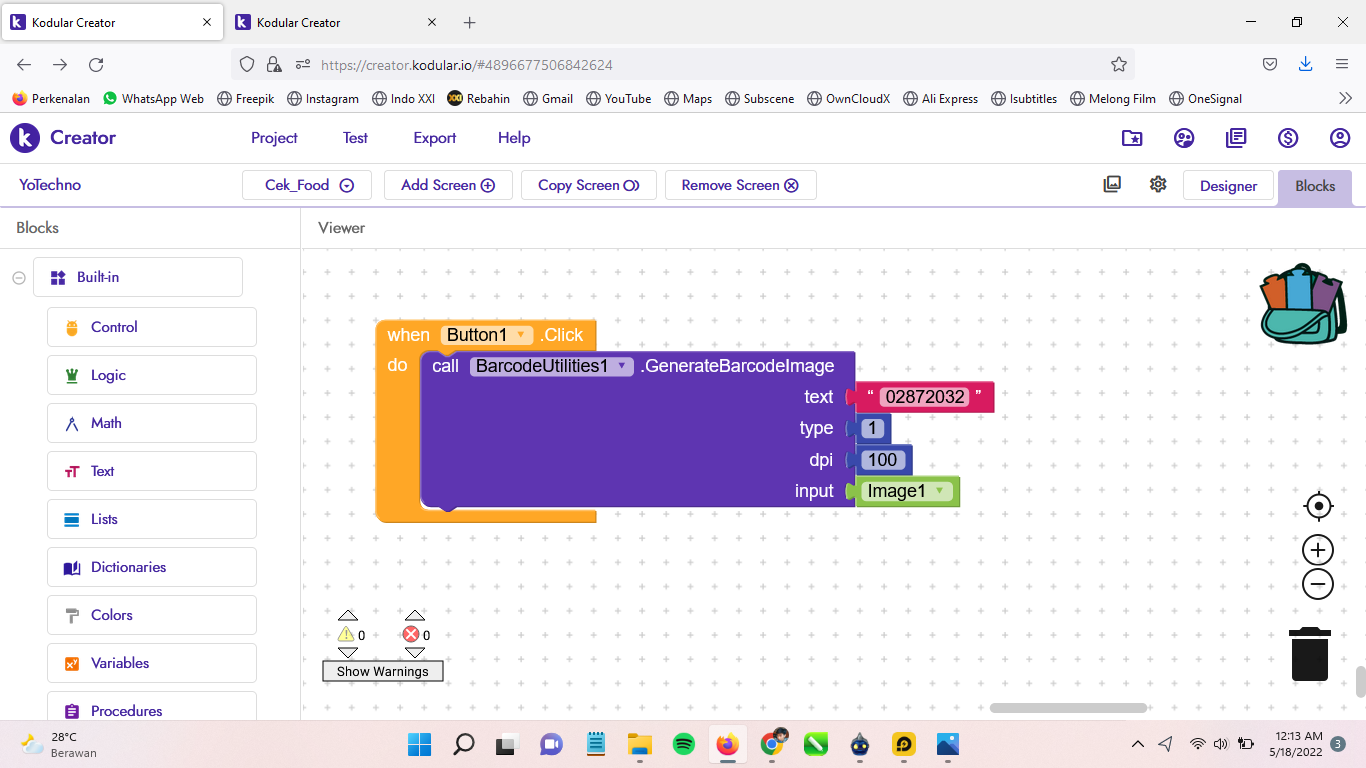Image resolution: width=1366 pixels, height=768 pixels.
Task: Switch to the Designer view
Action: tap(1228, 186)
